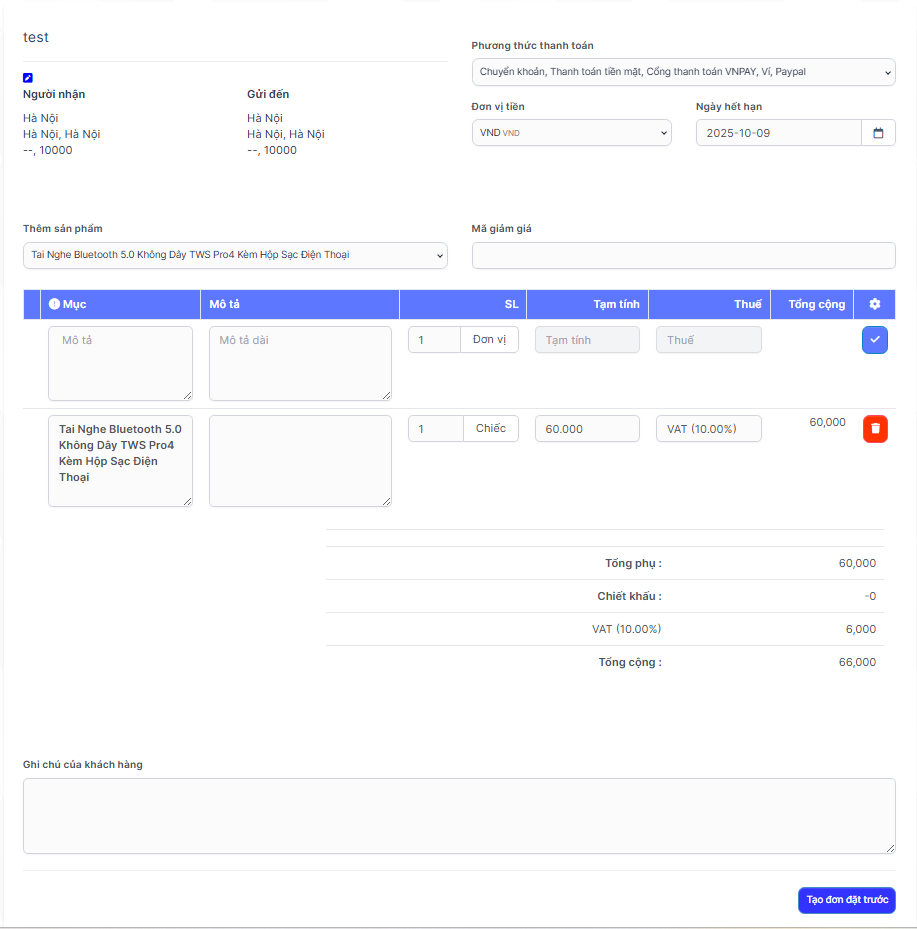The width and height of the screenshot is (917, 929).
Task: Open the Phương thức thanh toán dropdown
Action: pyautogui.click(x=683, y=72)
